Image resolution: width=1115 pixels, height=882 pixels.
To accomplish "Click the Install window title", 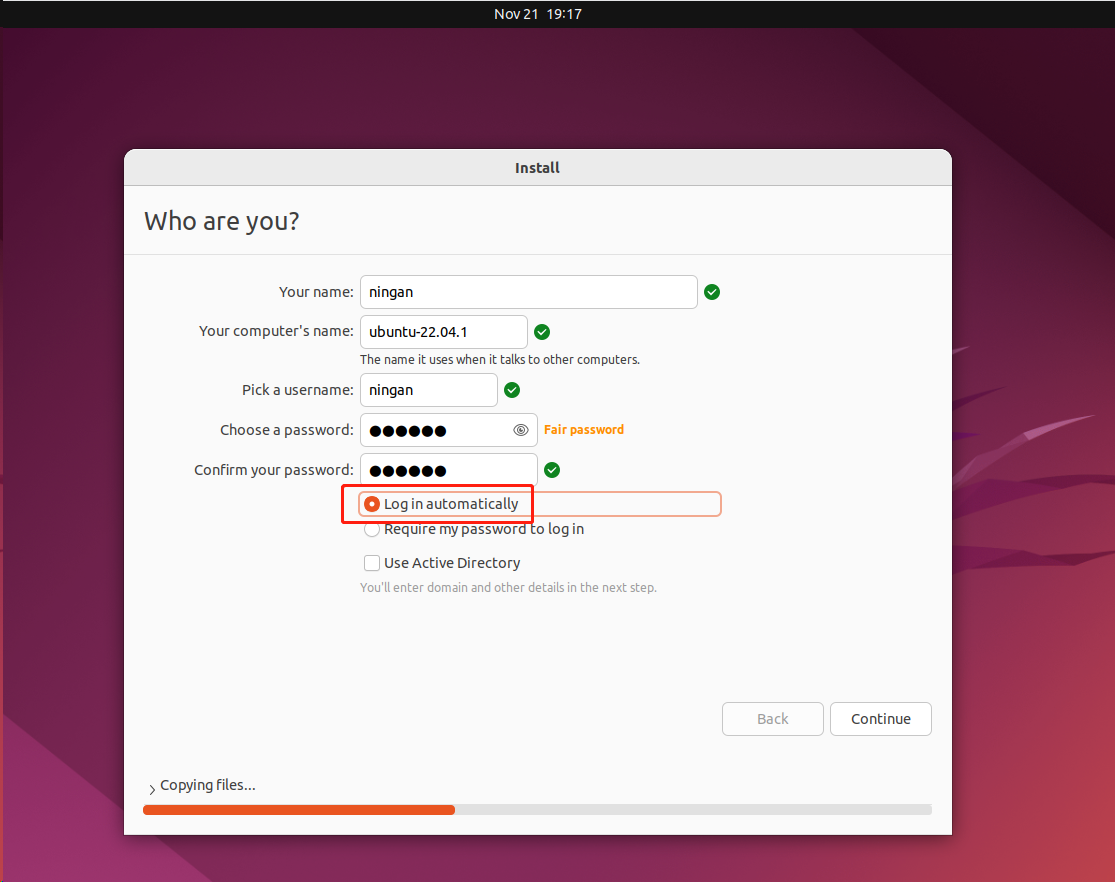I will click(x=537, y=168).
